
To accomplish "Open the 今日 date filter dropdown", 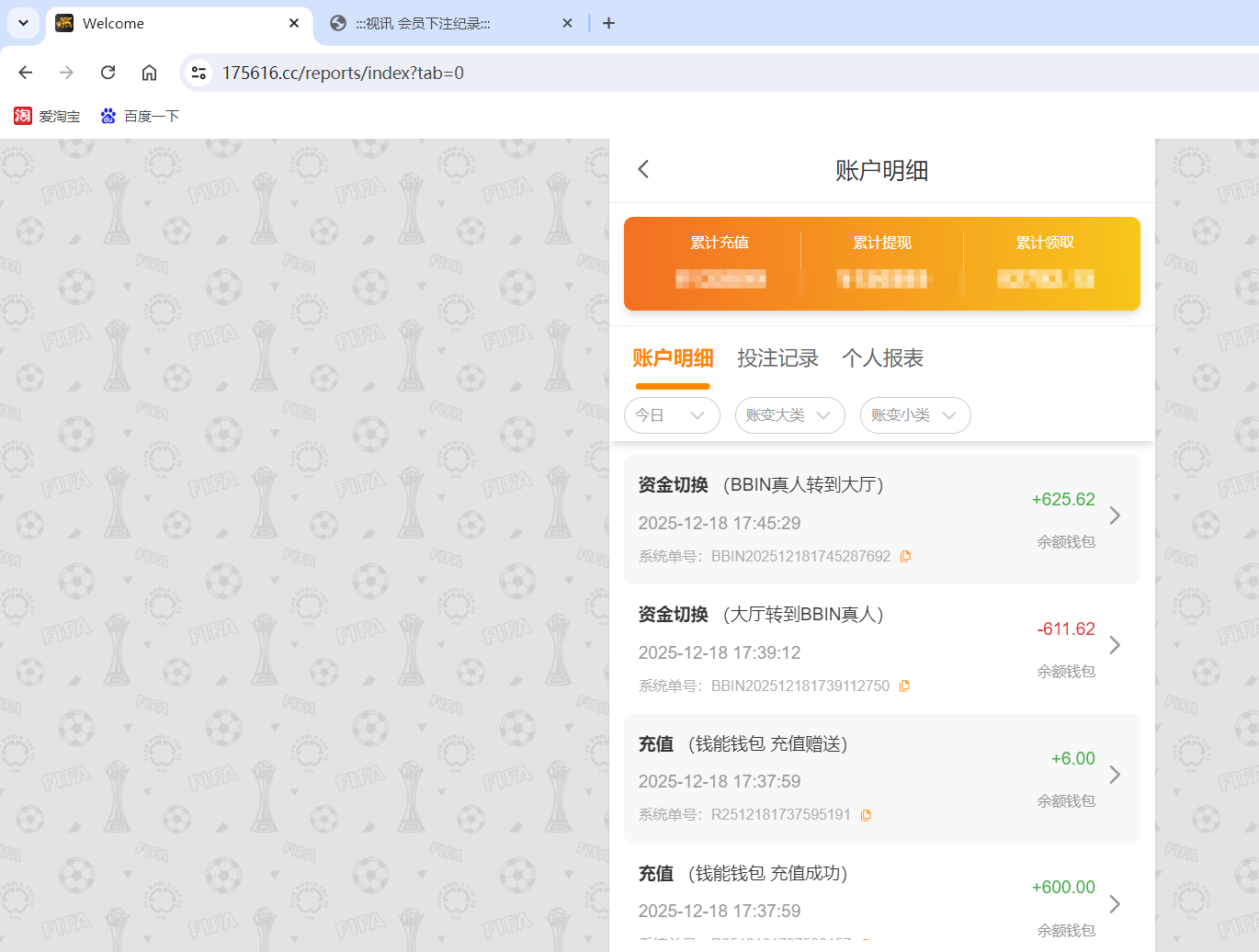I will point(672,415).
